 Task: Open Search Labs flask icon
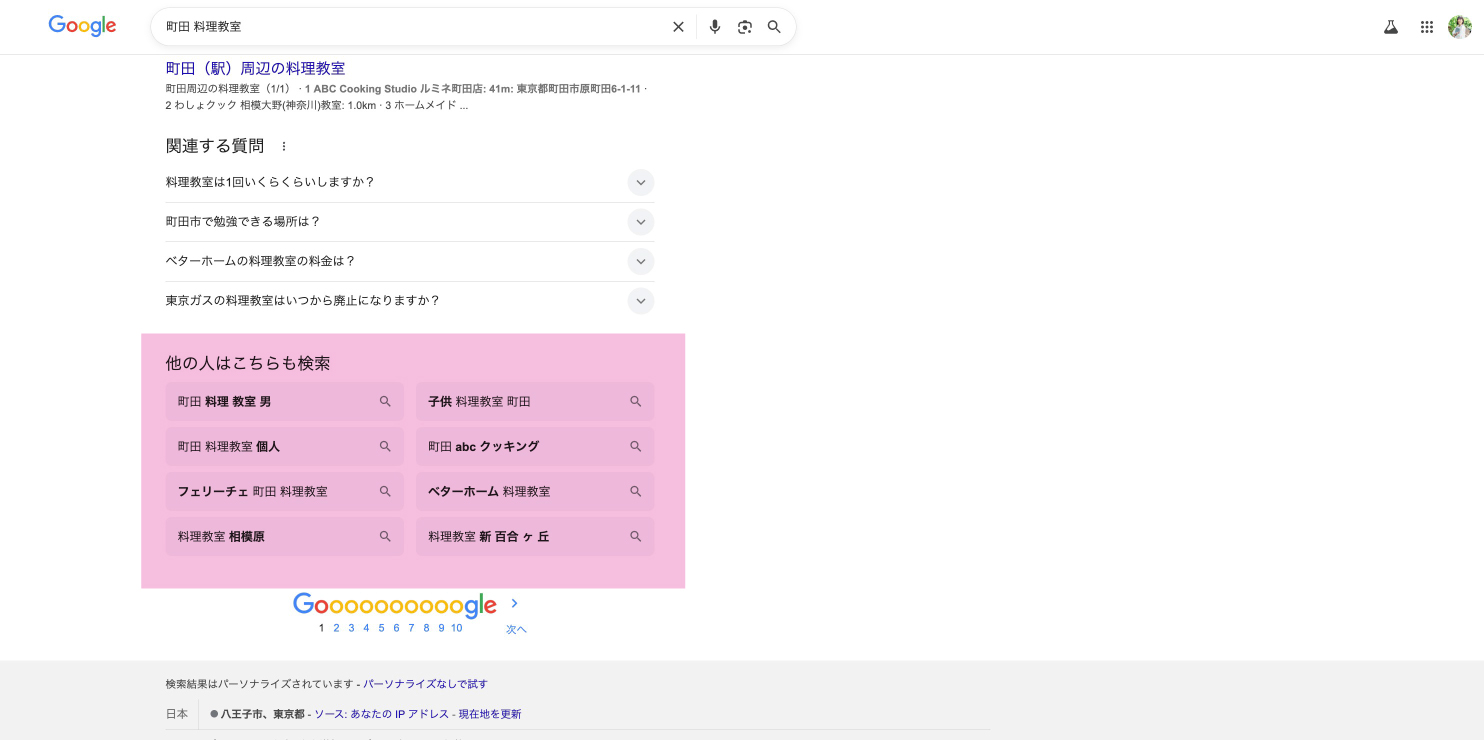point(1390,27)
